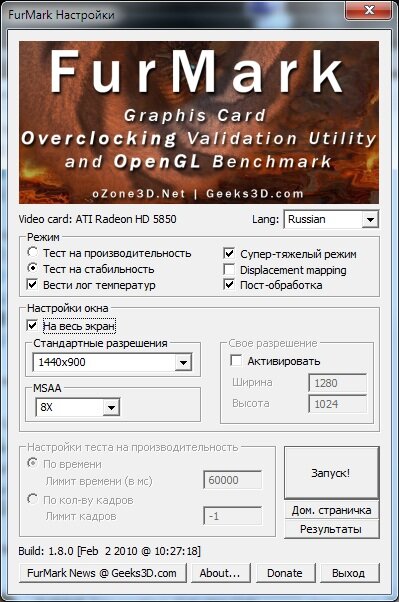Viewport: 399px width, 602px height.
Task: Open the MSAA 8X dropdown
Action: (78, 407)
